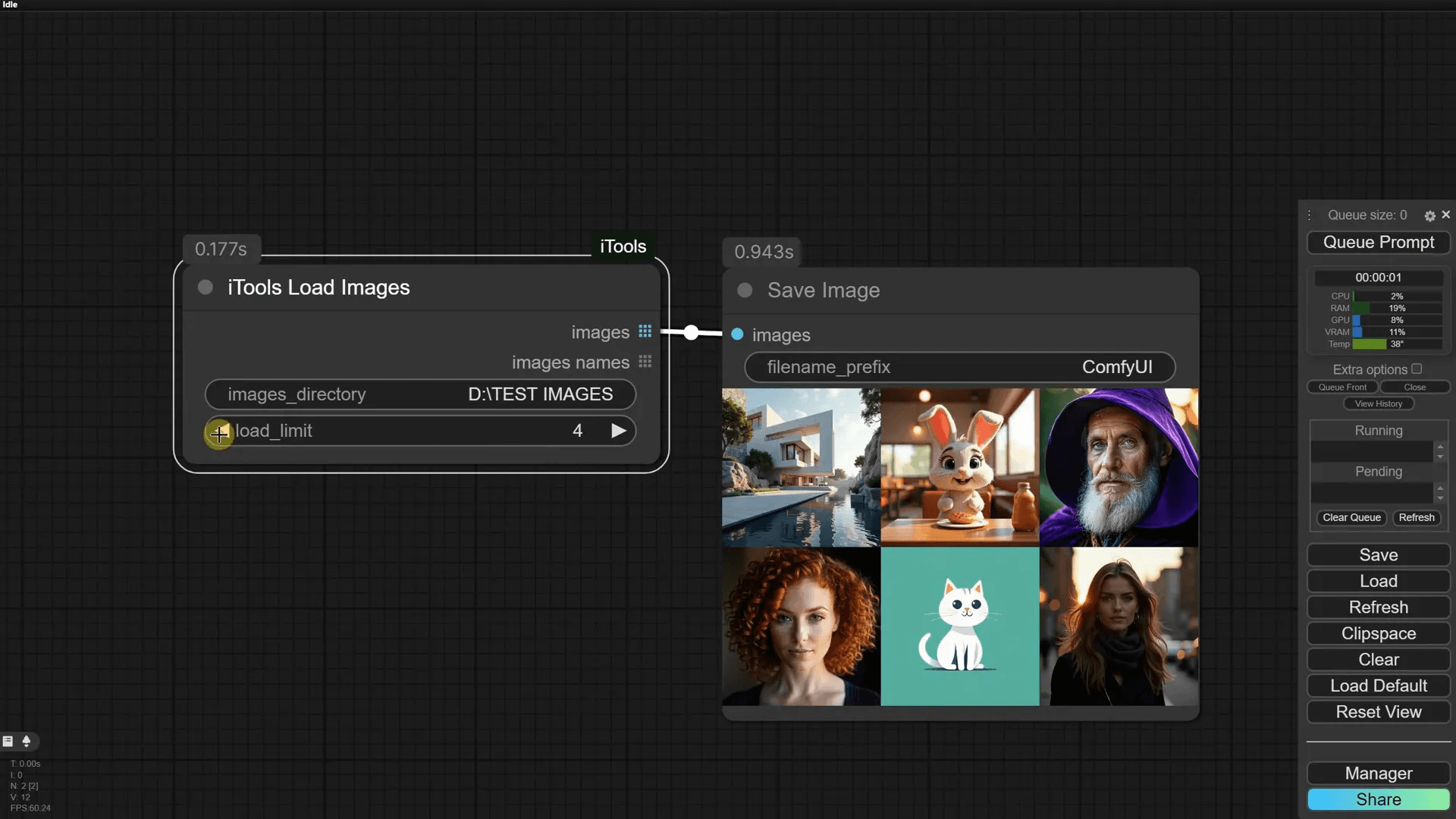Click the Save Image node title
Screen dimensions: 1456x819
(x=824, y=290)
